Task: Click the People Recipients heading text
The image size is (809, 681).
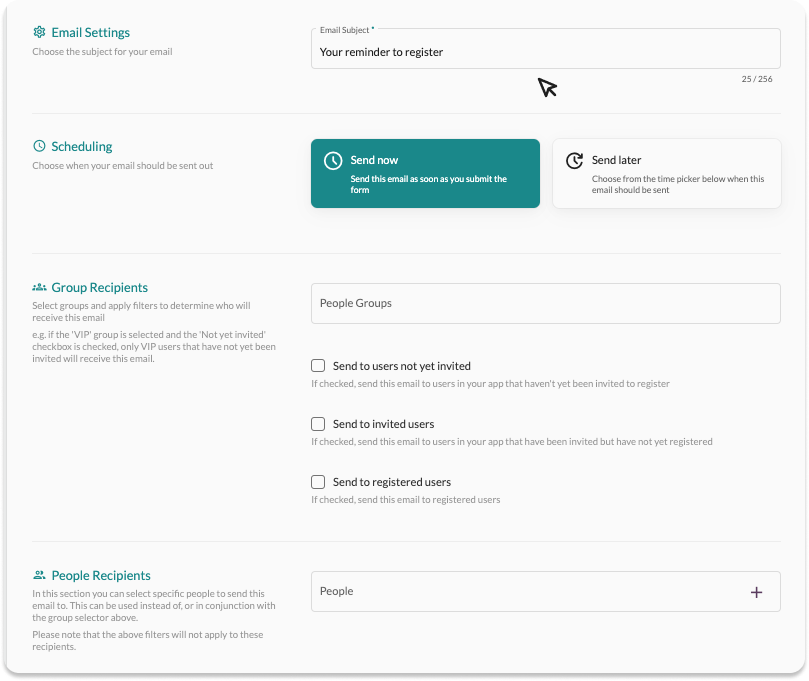Action: 101,576
